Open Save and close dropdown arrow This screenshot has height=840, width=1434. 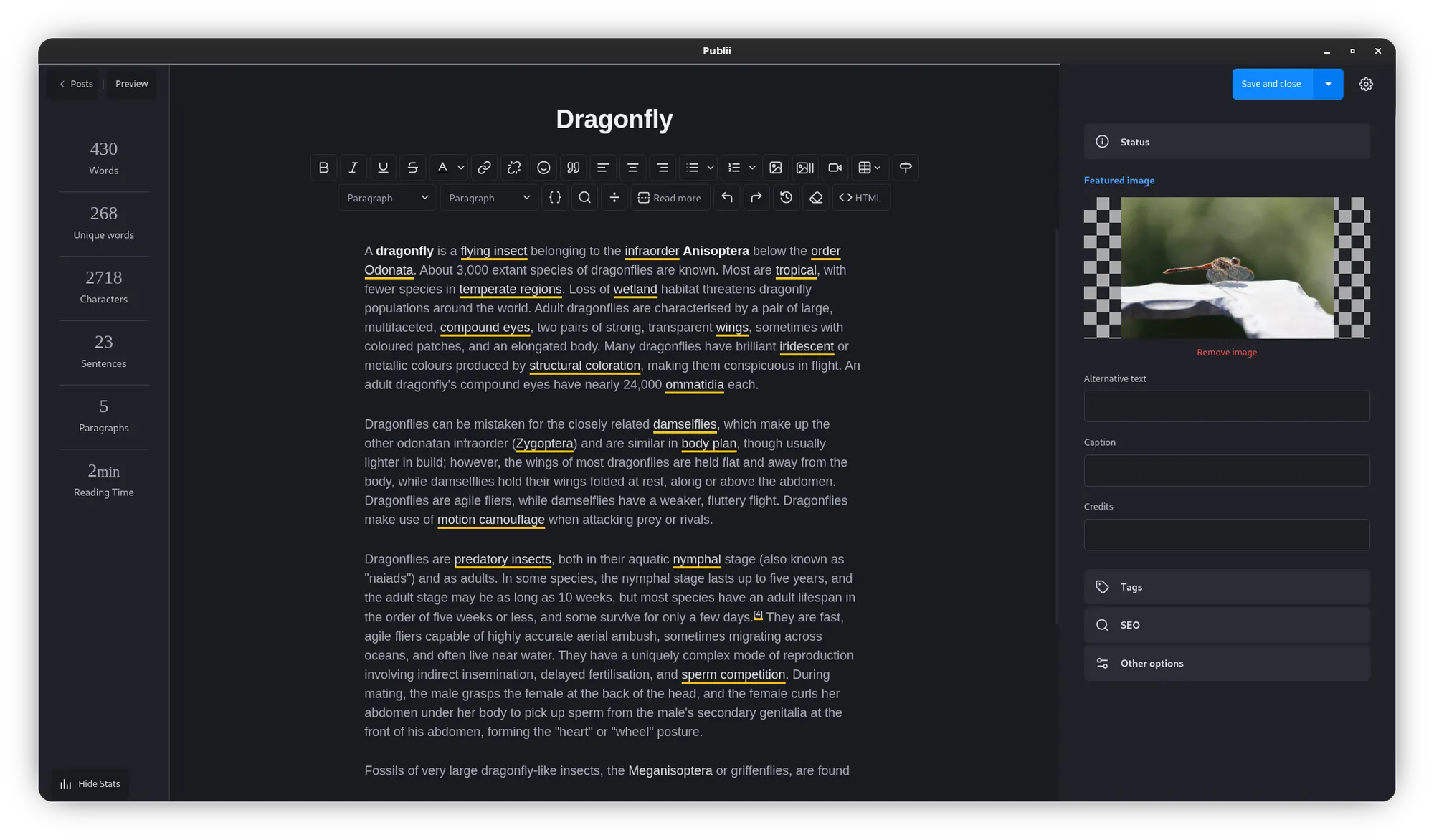coord(1328,85)
